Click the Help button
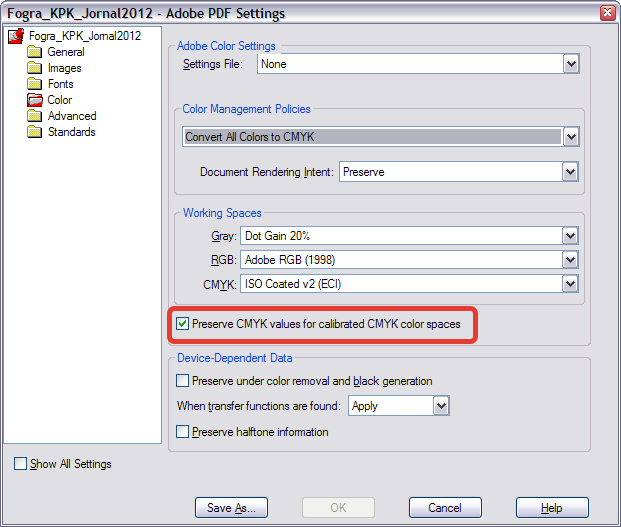This screenshot has height=527, width=621. 552,508
